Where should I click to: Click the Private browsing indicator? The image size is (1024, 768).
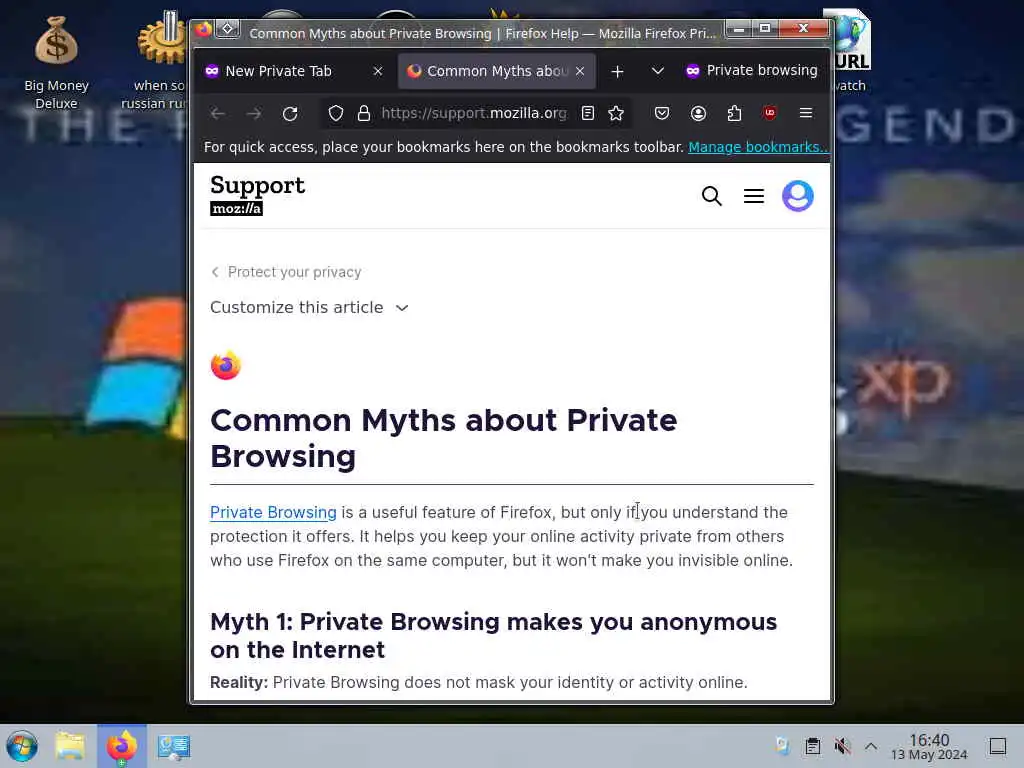coord(752,71)
